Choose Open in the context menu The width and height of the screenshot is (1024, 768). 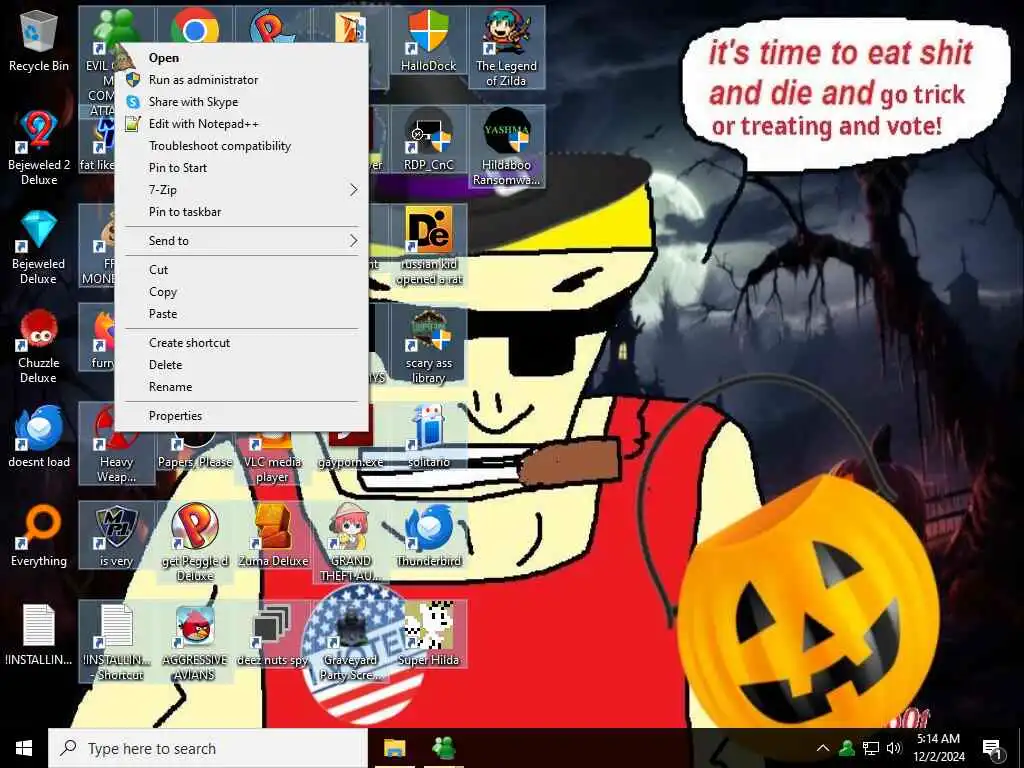click(x=242, y=57)
